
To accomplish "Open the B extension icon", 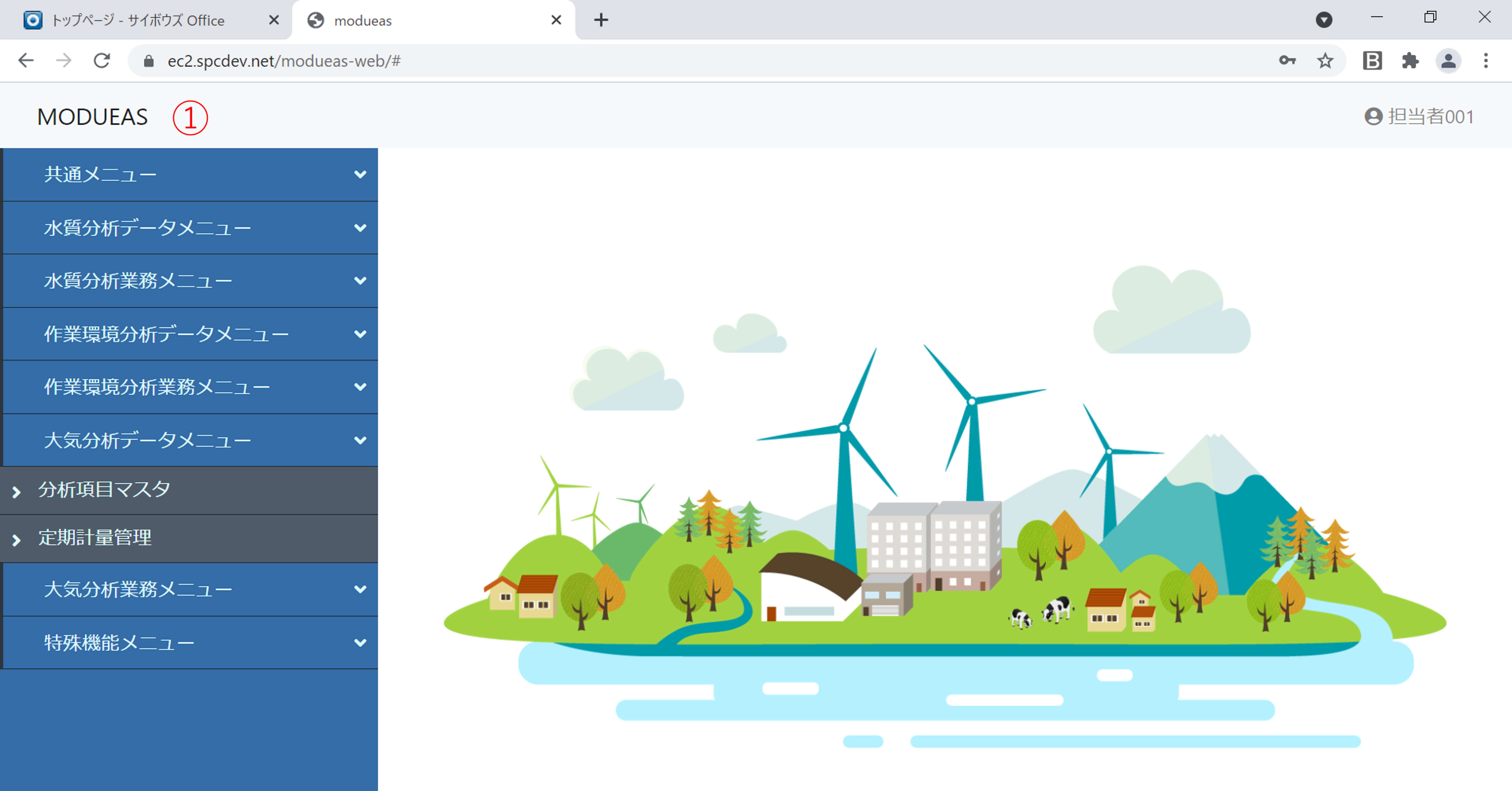I will 1372,60.
